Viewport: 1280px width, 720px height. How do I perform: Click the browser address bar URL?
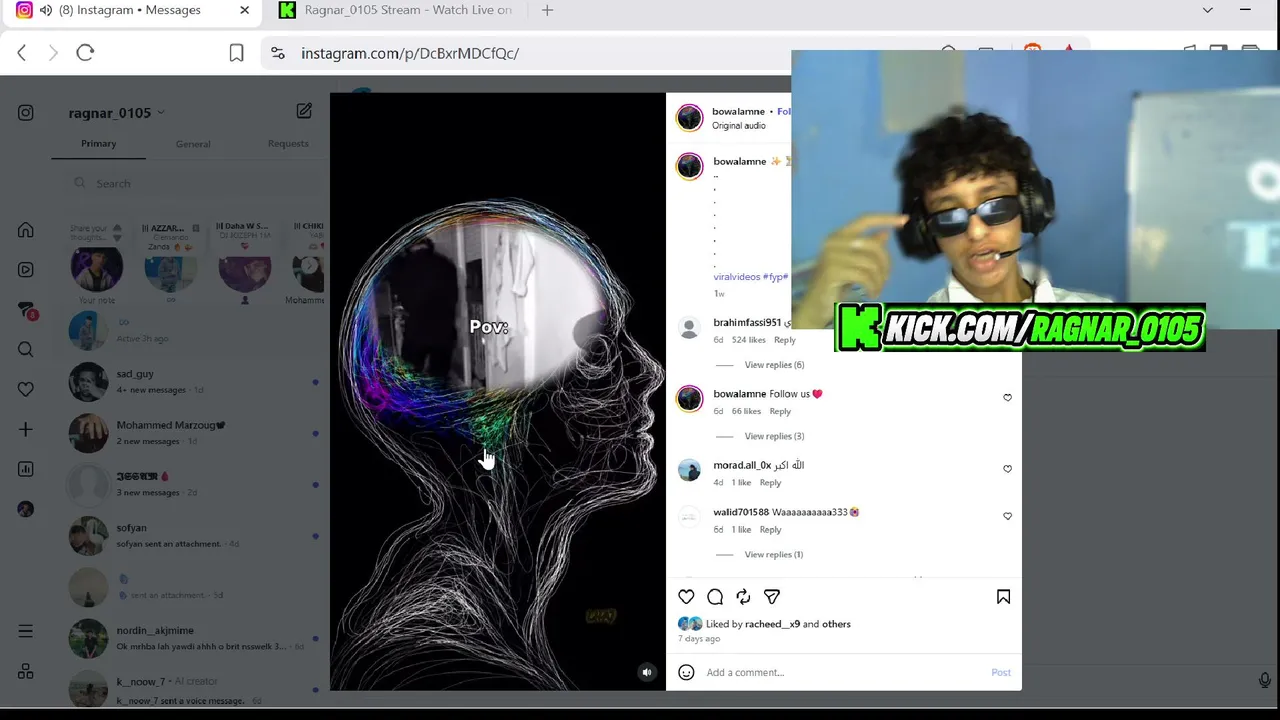pos(410,53)
